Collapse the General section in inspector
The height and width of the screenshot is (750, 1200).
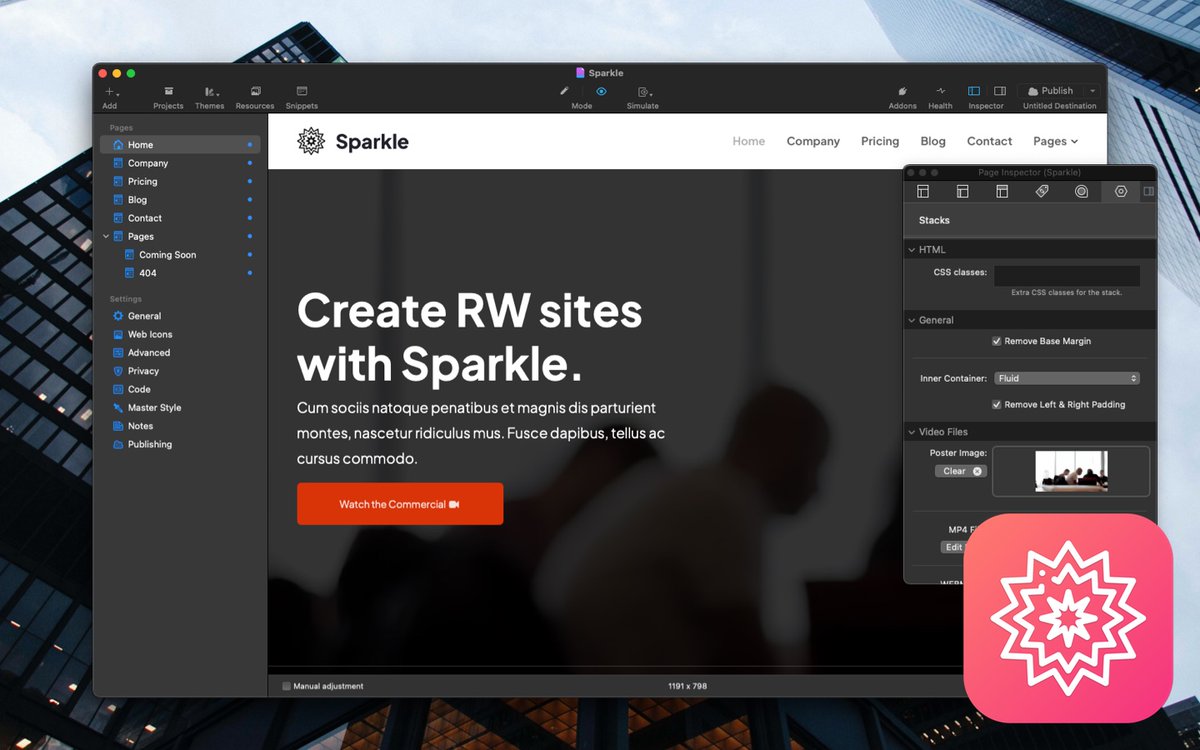[x=912, y=320]
